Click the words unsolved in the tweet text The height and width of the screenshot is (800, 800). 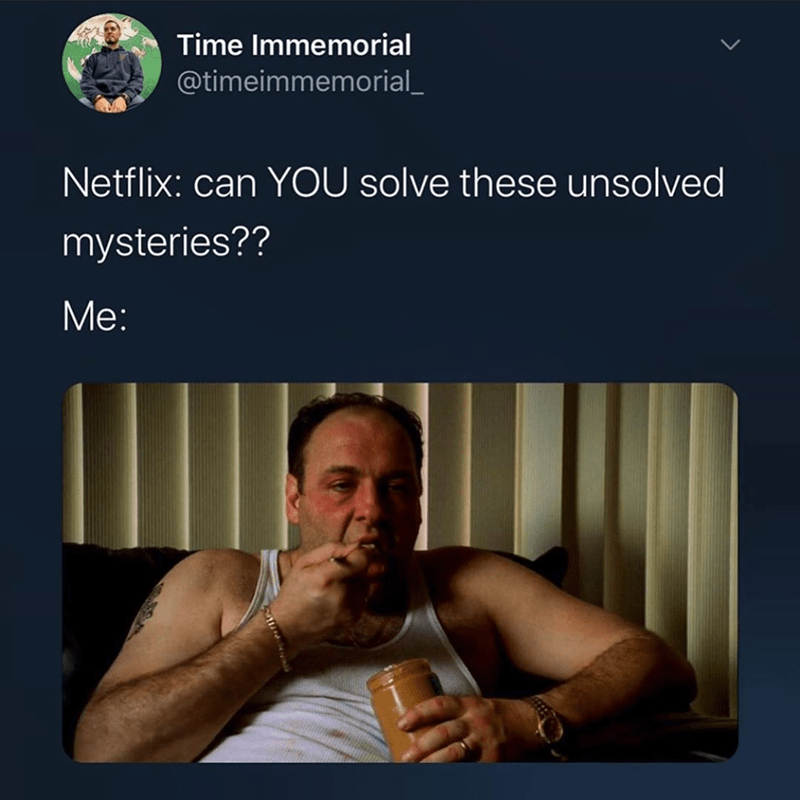(x=645, y=183)
